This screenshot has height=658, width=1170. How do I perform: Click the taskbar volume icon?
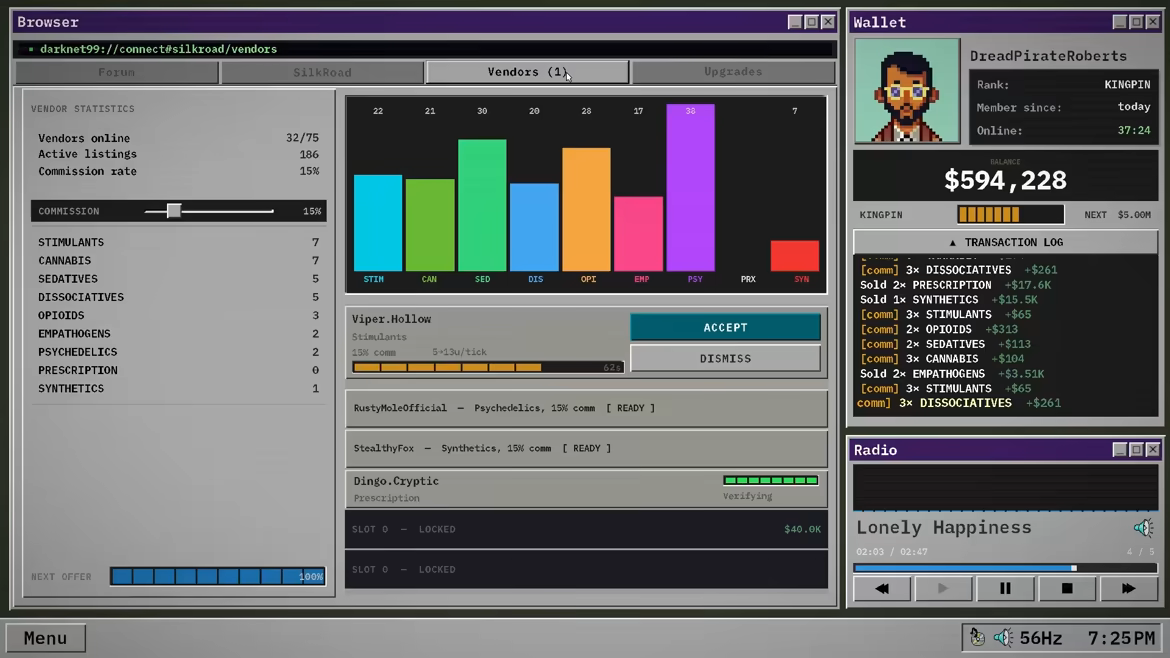1003,637
